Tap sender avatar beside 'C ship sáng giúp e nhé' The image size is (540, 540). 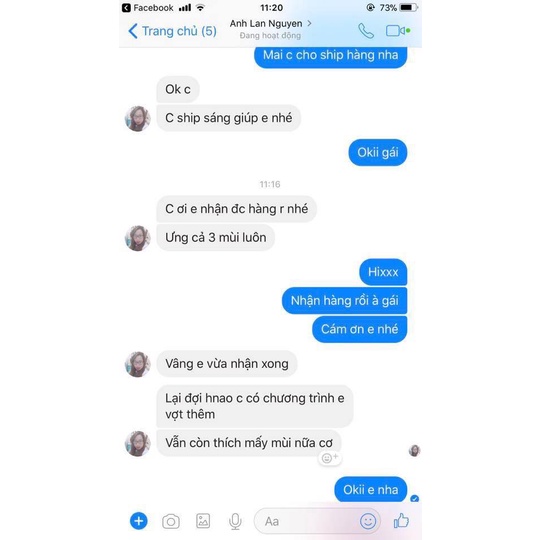pyautogui.click(x=137, y=118)
